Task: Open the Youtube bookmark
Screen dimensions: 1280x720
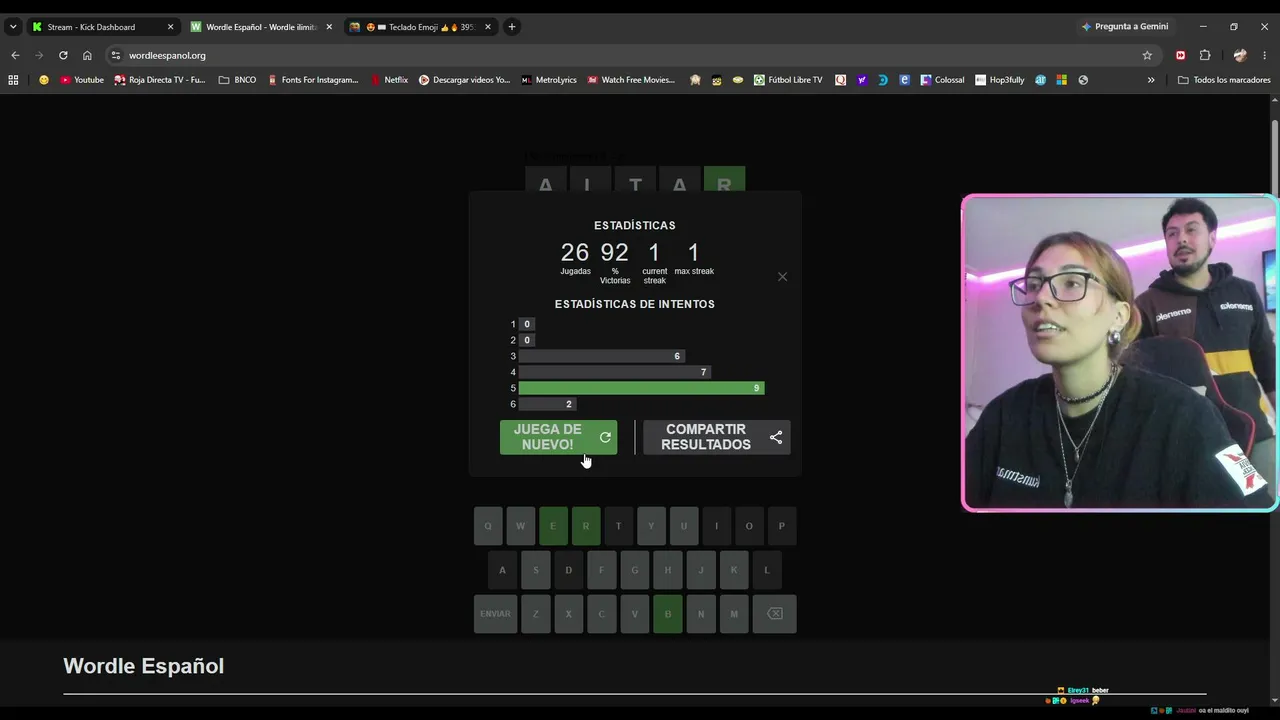Action: tap(82, 80)
